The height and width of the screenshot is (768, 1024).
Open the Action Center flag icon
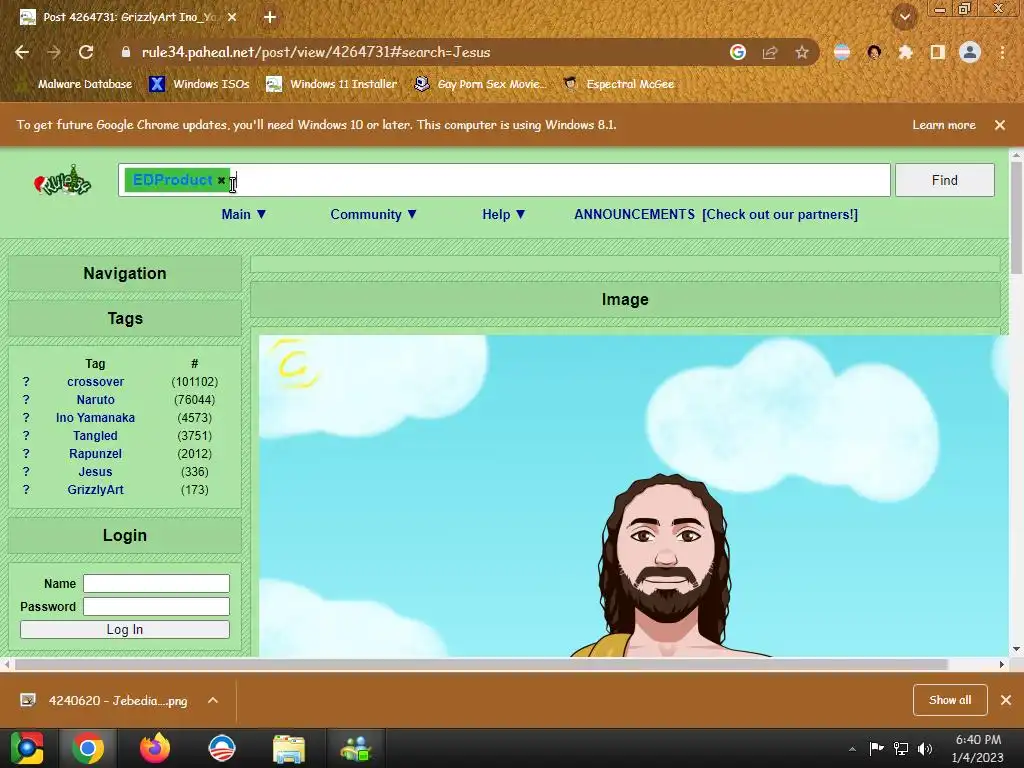pyautogui.click(x=876, y=748)
